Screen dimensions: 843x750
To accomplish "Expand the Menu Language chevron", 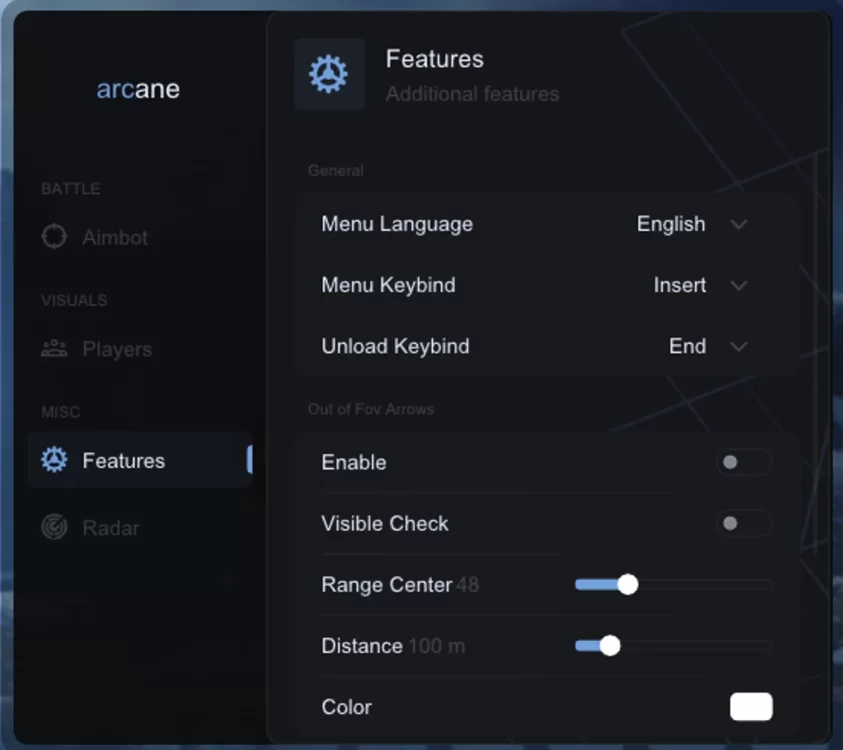I will click(739, 224).
